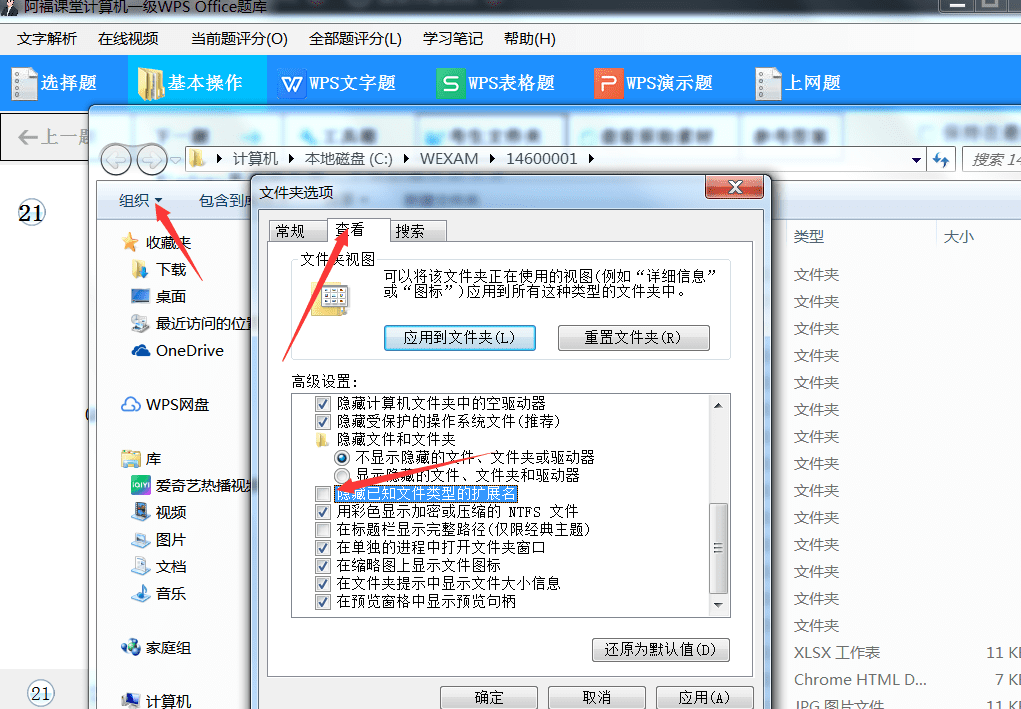
Task: Click the 基本操作 folder icon
Action: pos(149,83)
